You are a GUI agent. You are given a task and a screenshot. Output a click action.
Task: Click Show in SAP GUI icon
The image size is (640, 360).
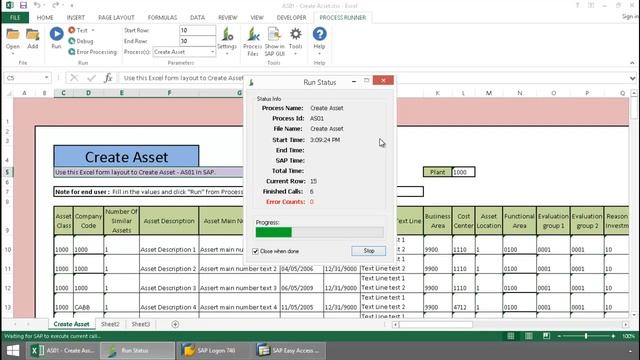(274, 34)
